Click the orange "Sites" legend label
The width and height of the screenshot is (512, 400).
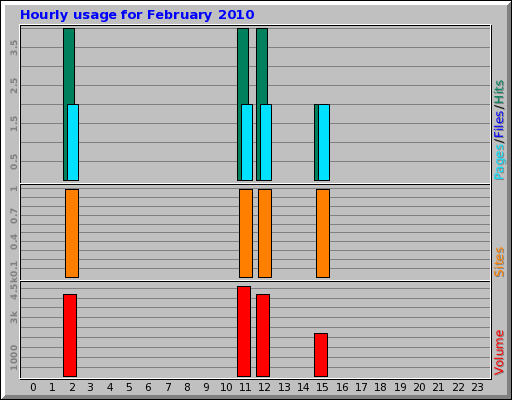[x=499, y=262]
